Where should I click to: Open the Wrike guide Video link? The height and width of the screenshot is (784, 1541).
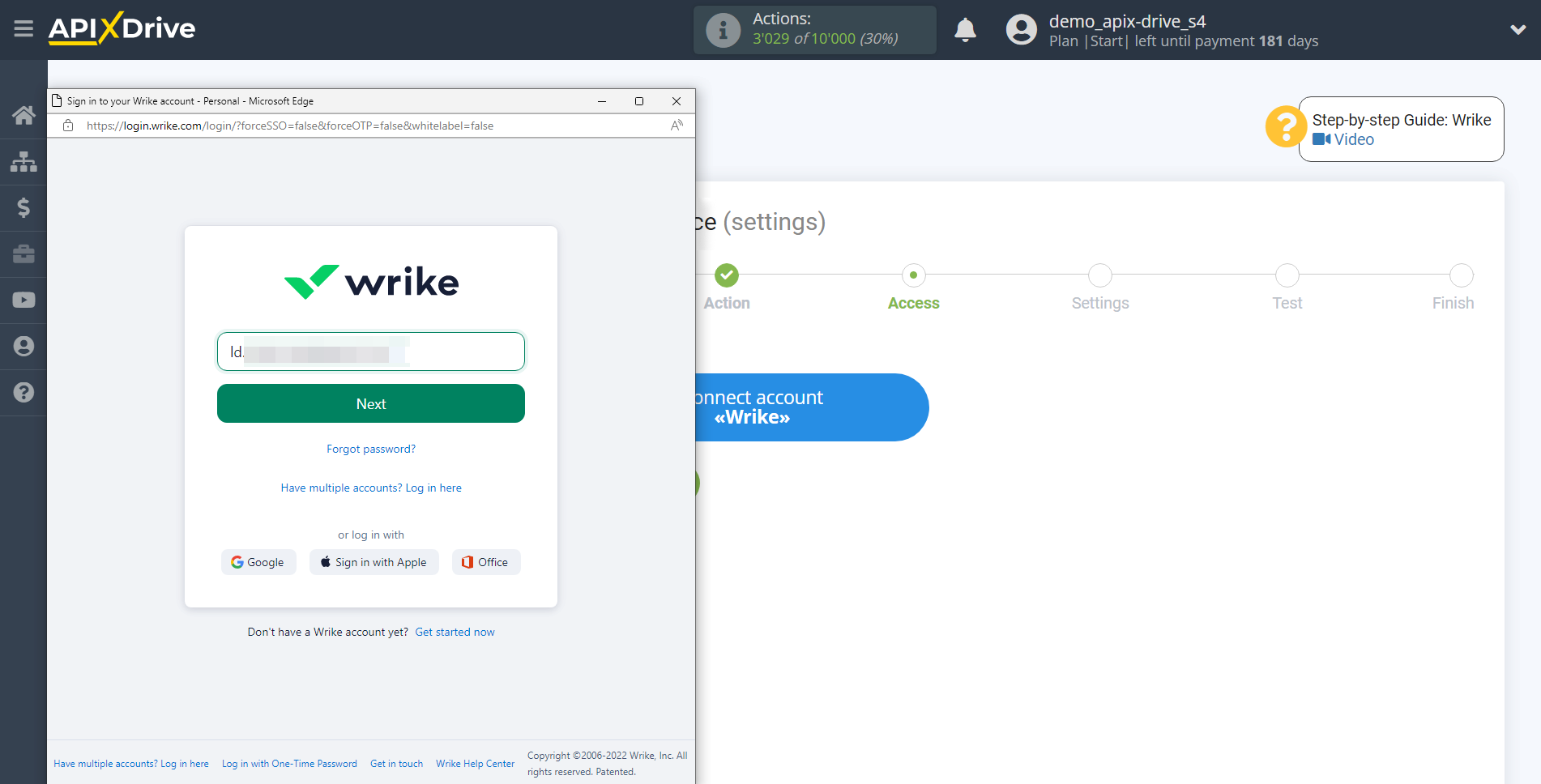tap(1343, 139)
